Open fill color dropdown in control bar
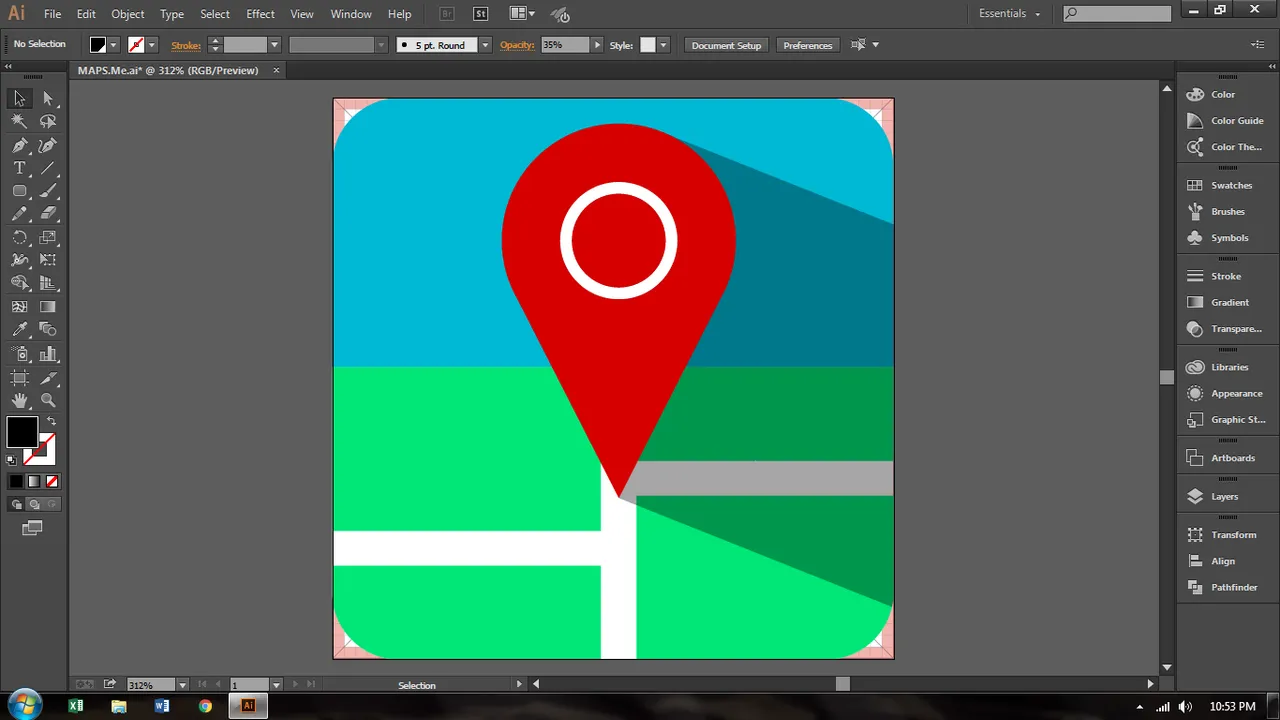This screenshot has height=720, width=1280. click(x=113, y=45)
